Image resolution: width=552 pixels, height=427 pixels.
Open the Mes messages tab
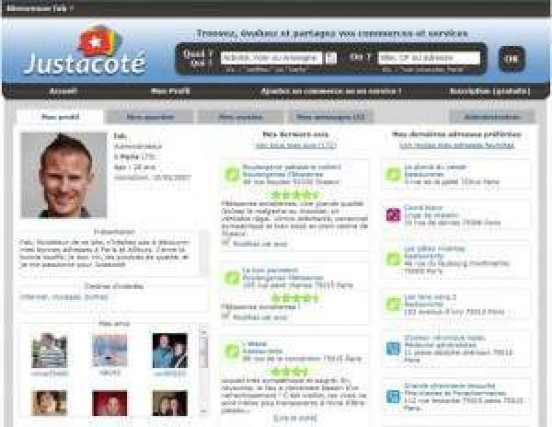point(330,117)
